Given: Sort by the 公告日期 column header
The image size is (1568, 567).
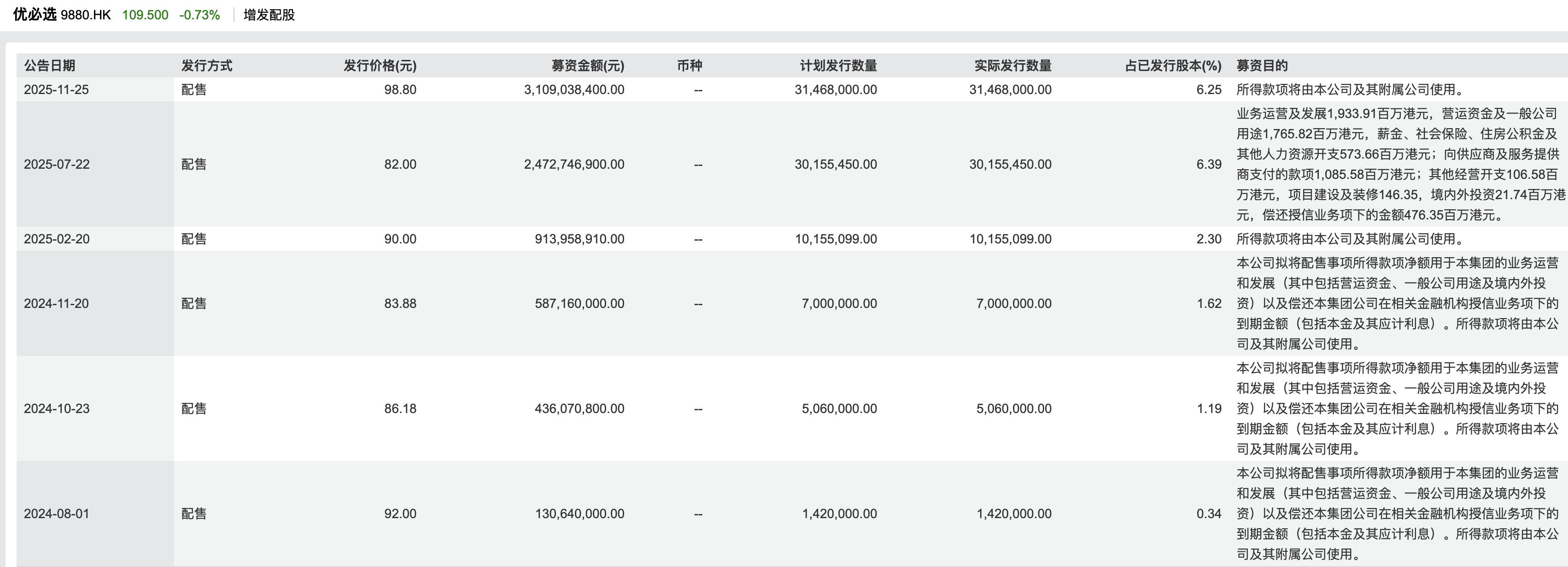Looking at the screenshot, I should click(x=50, y=66).
